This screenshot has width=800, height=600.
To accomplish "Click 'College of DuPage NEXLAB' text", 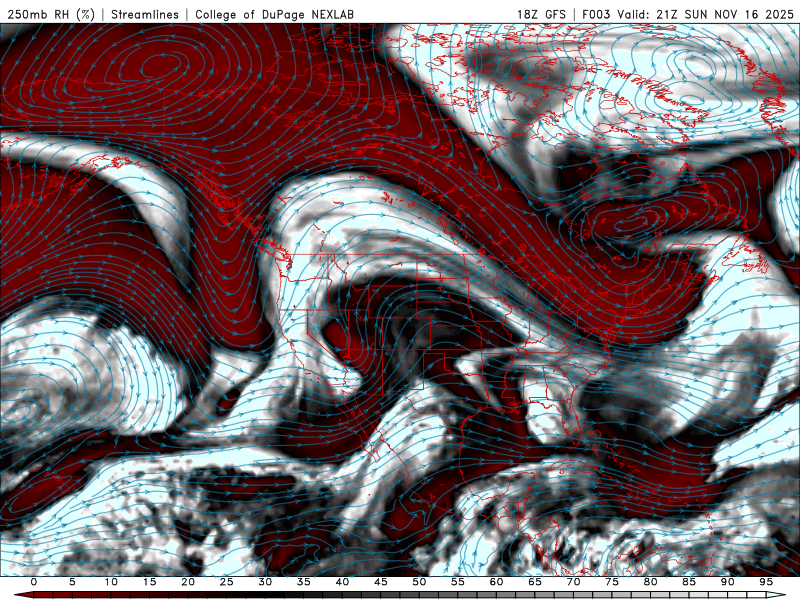I will pyautogui.click(x=274, y=14).
